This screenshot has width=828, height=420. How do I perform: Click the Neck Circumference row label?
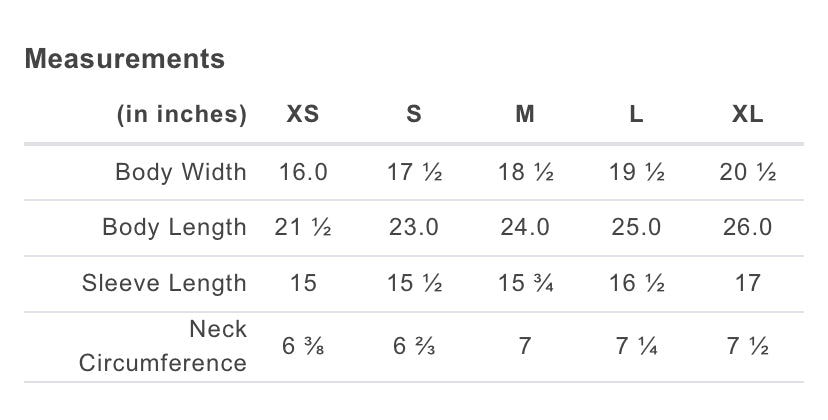point(163,345)
